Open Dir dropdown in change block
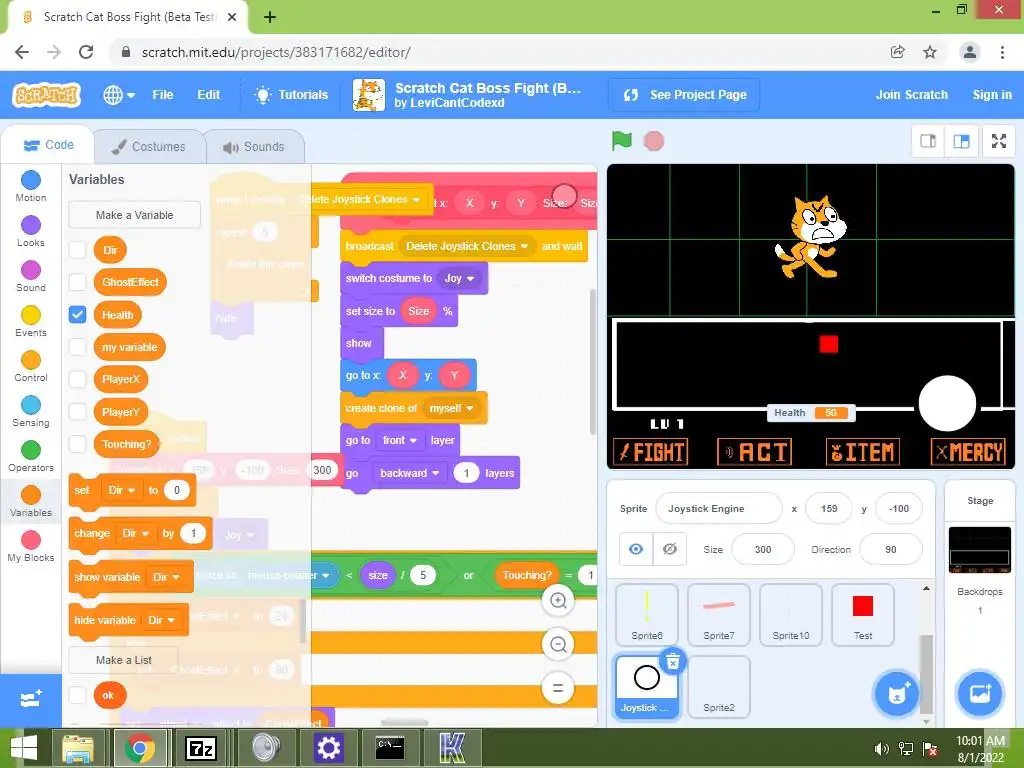Screen dimensions: 1024x768 tap(136, 534)
